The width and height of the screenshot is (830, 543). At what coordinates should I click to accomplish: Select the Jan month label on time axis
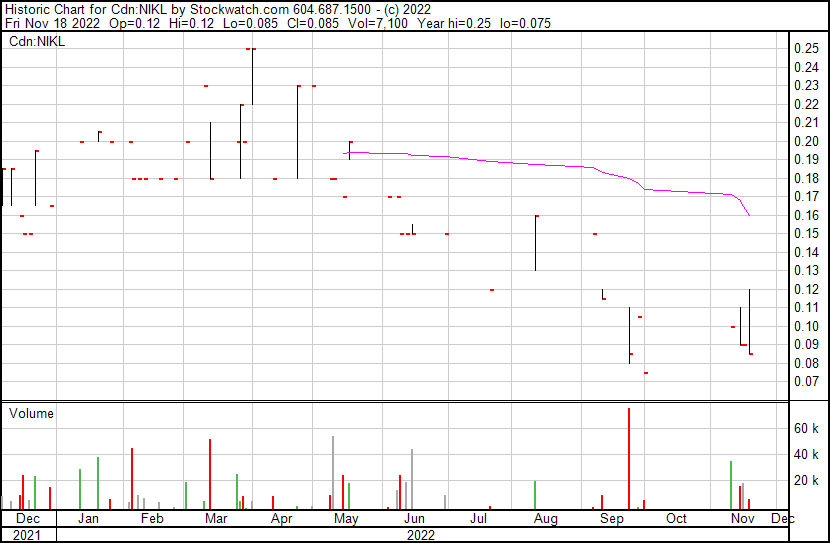pyautogui.click(x=88, y=519)
